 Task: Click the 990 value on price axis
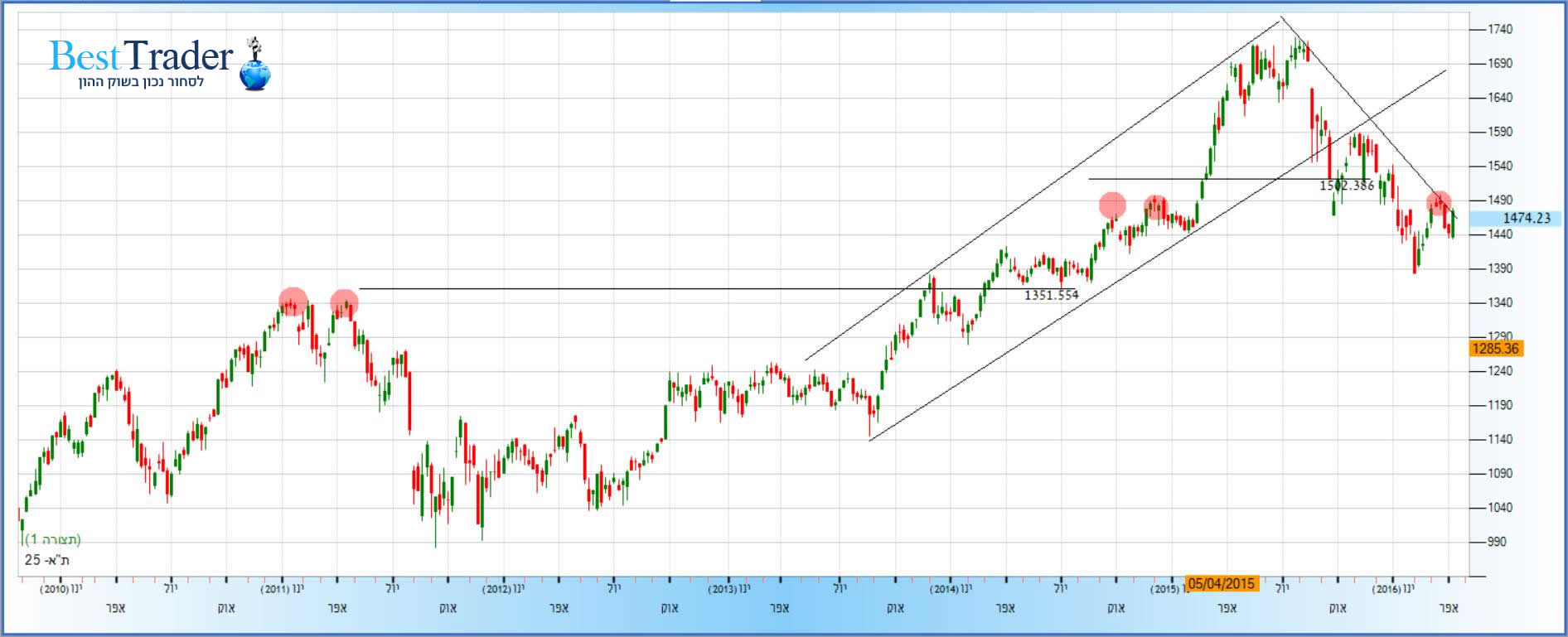click(x=1497, y=542)
